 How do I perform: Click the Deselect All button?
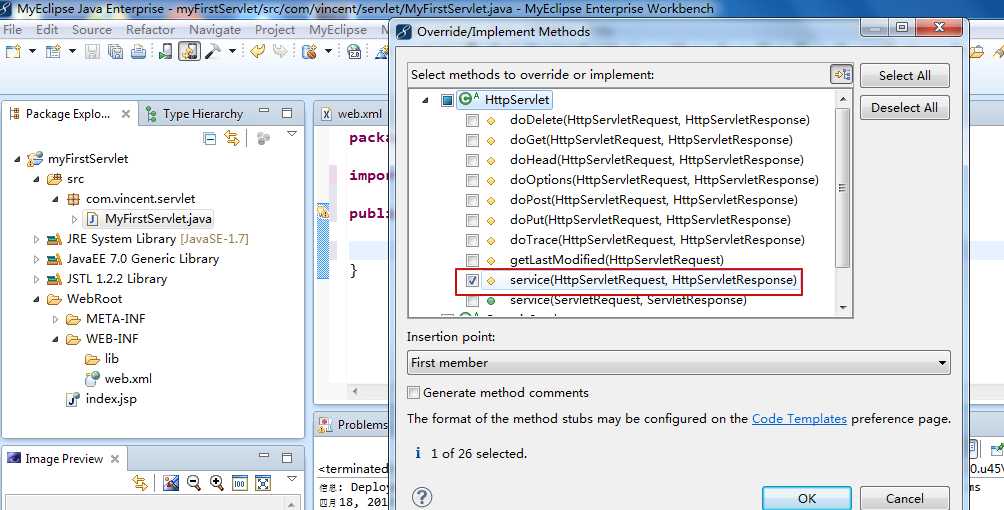(x=905, y=108)
